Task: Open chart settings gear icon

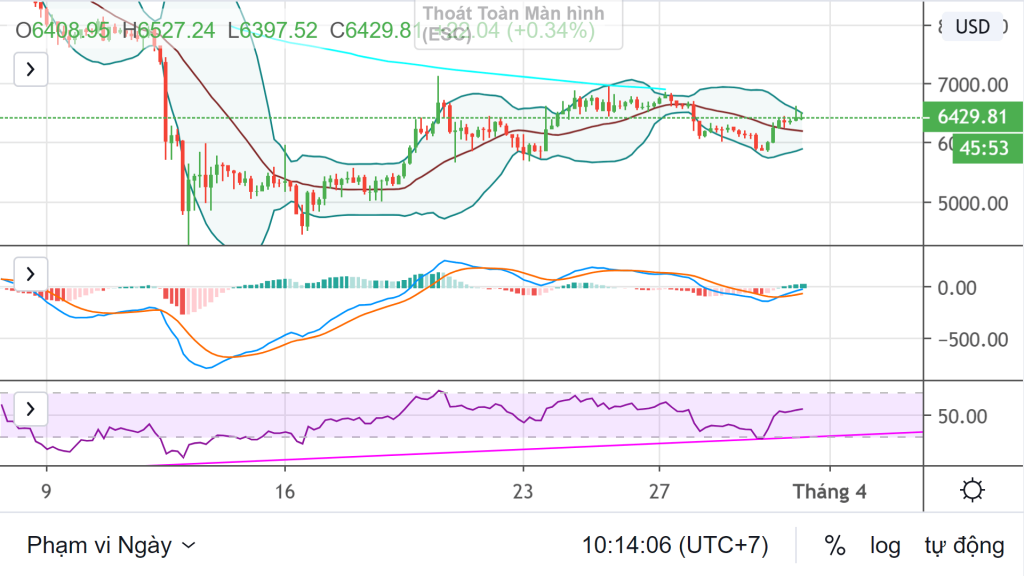Action: point(970,491)
